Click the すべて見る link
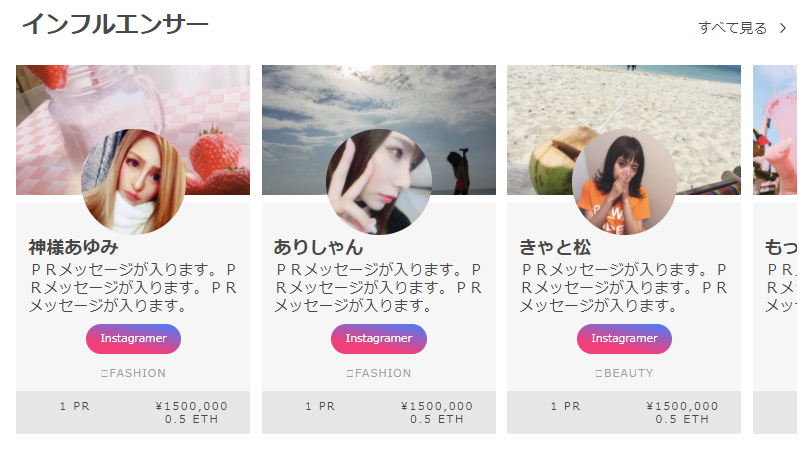This screenshot has height=452, width=808. [732, 28]
